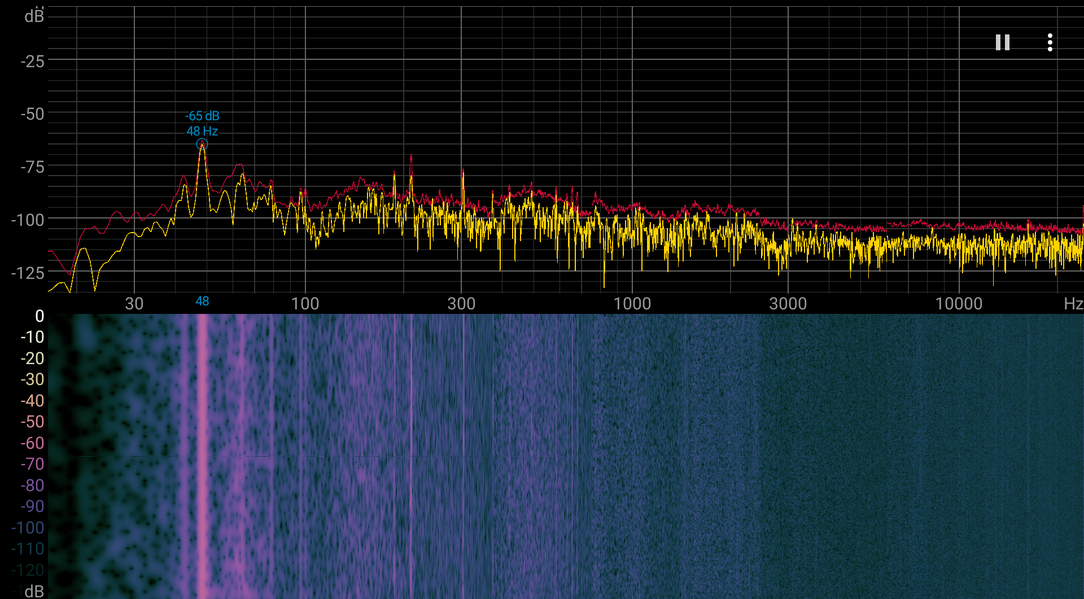The image size is (1084, 599).
Task: Click the '-40' spectrogram scale label
Action: click(x=32, y=400)
